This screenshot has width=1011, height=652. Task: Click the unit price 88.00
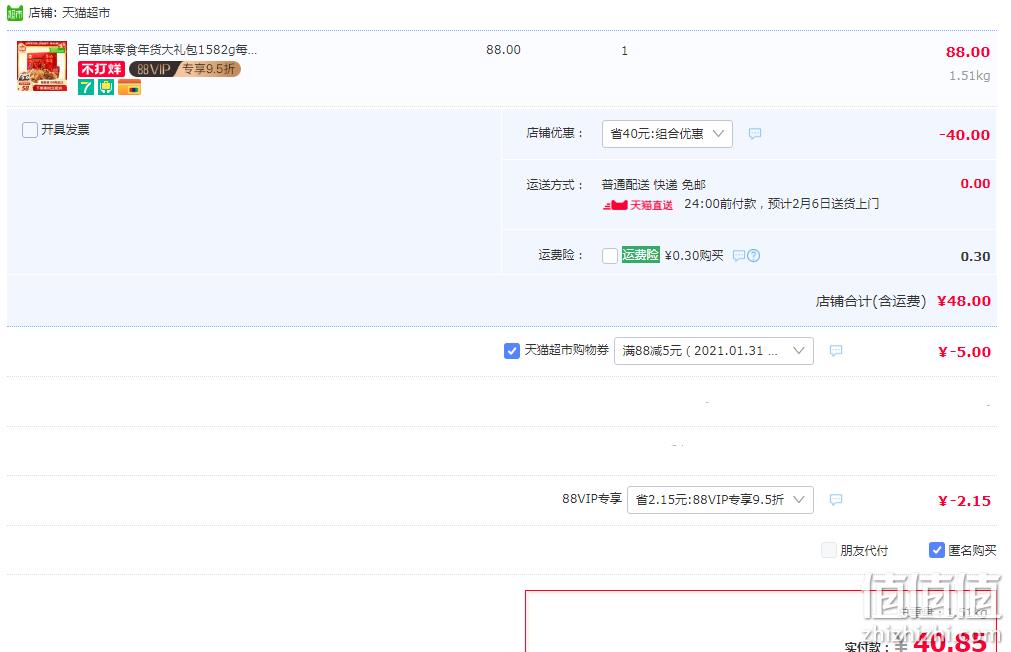(x=504, y=50)
